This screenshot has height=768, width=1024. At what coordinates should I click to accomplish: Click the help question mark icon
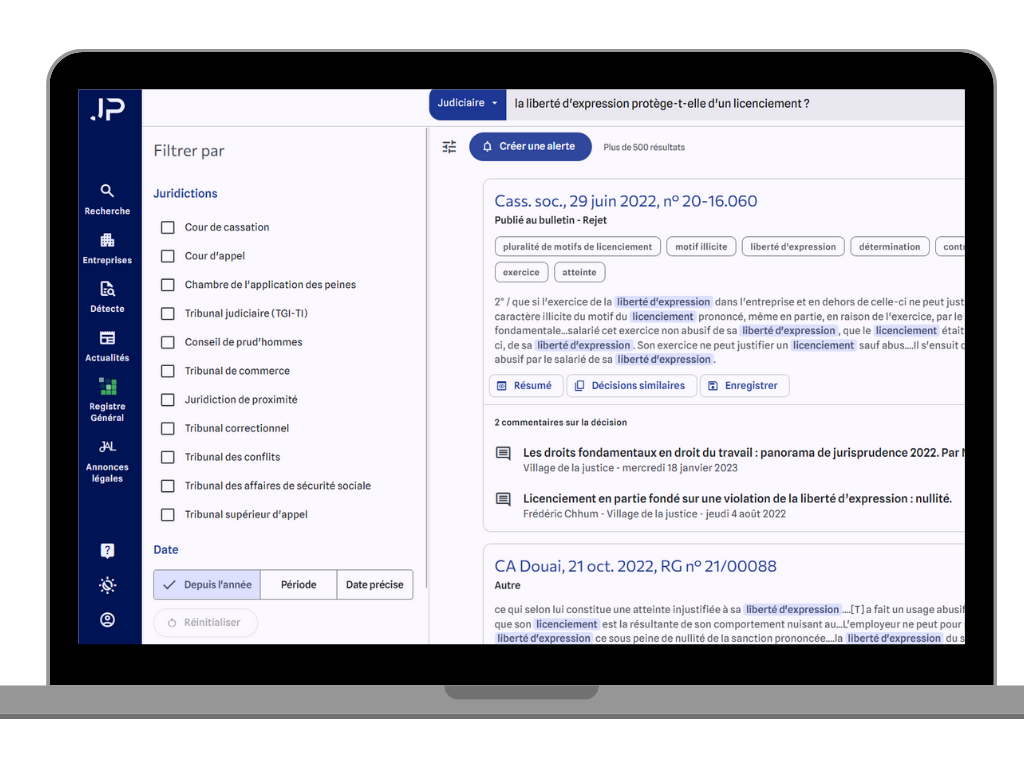point(107,551)
